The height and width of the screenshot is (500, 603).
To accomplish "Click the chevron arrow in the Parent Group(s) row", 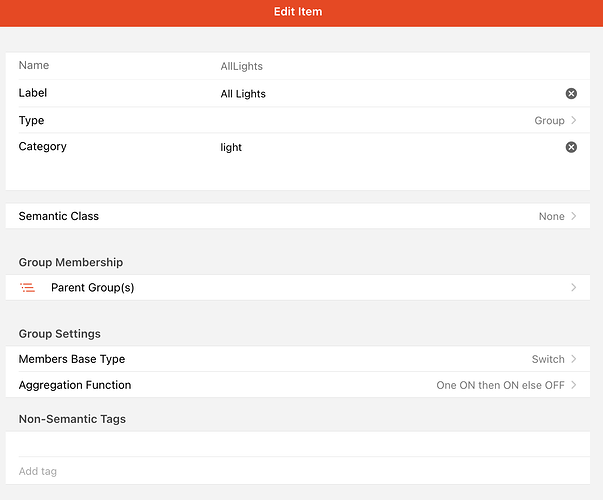I will click(x=573, y=287).
